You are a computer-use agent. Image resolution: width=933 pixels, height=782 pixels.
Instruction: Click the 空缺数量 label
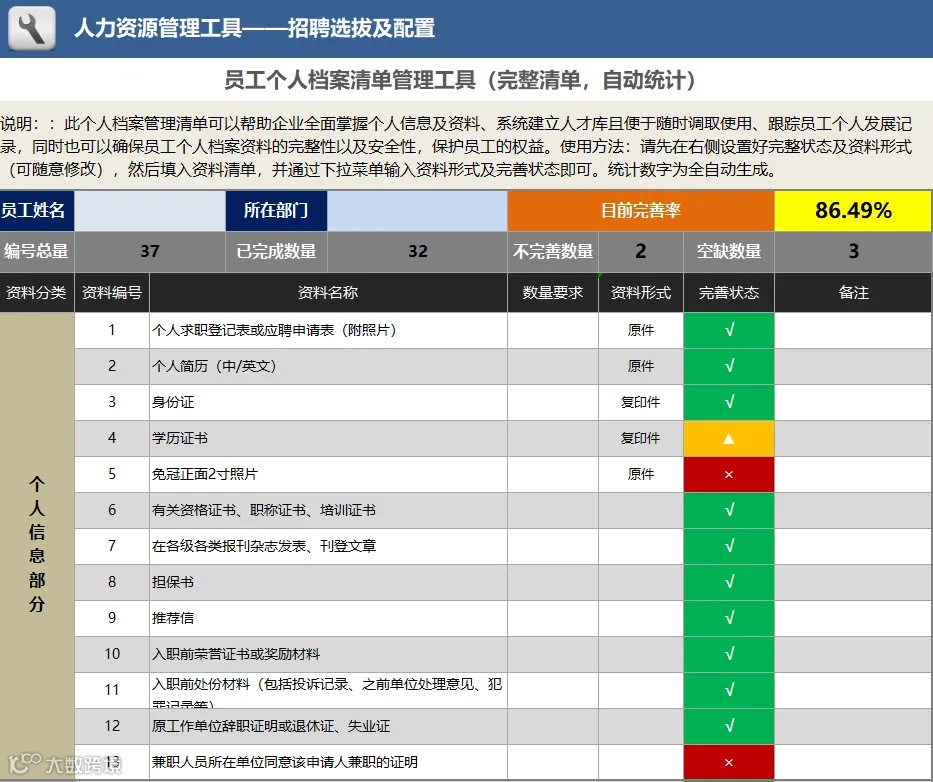[728, 252]
